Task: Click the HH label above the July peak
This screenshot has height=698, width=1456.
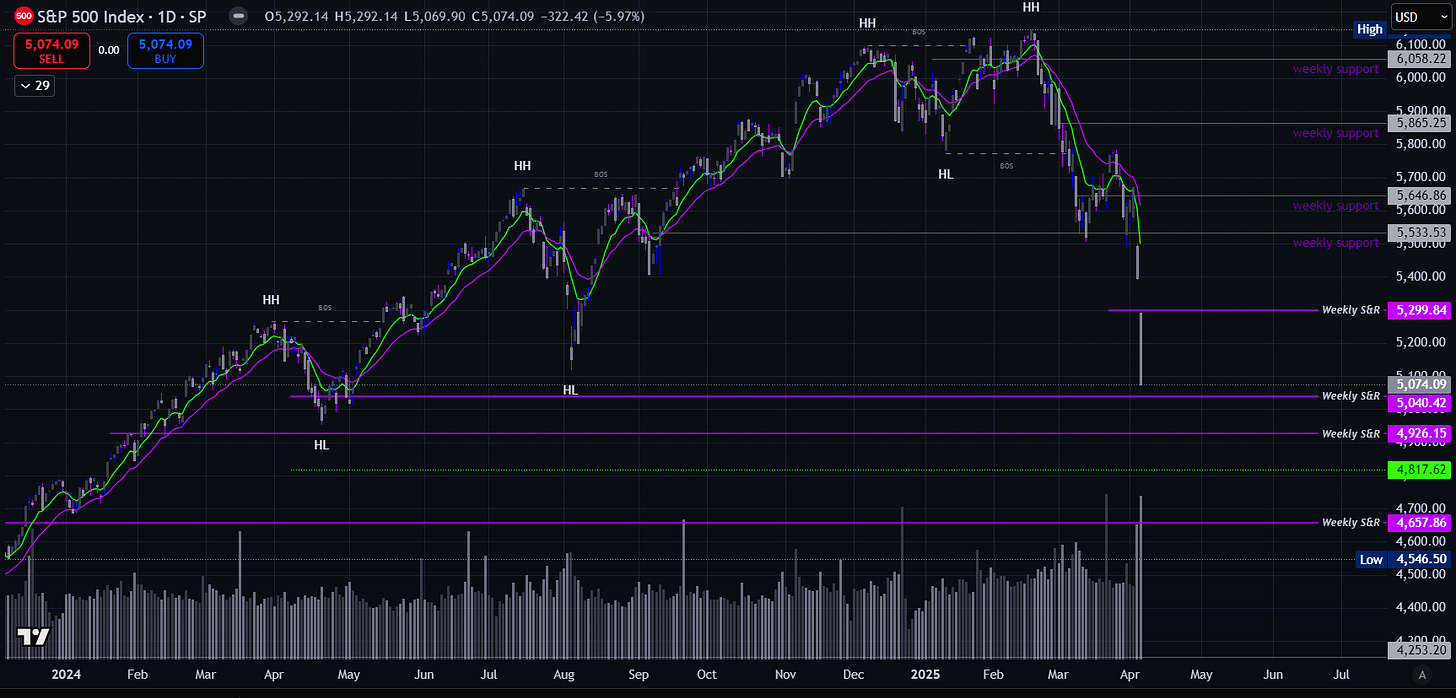Action: [x=523, y=166]
